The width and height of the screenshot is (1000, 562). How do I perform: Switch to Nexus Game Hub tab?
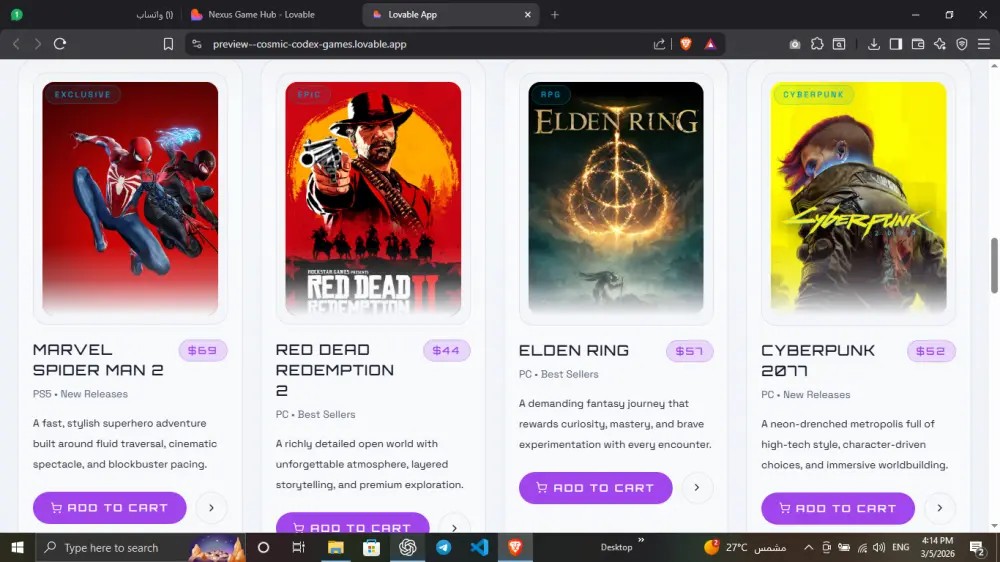coord(261,15)
